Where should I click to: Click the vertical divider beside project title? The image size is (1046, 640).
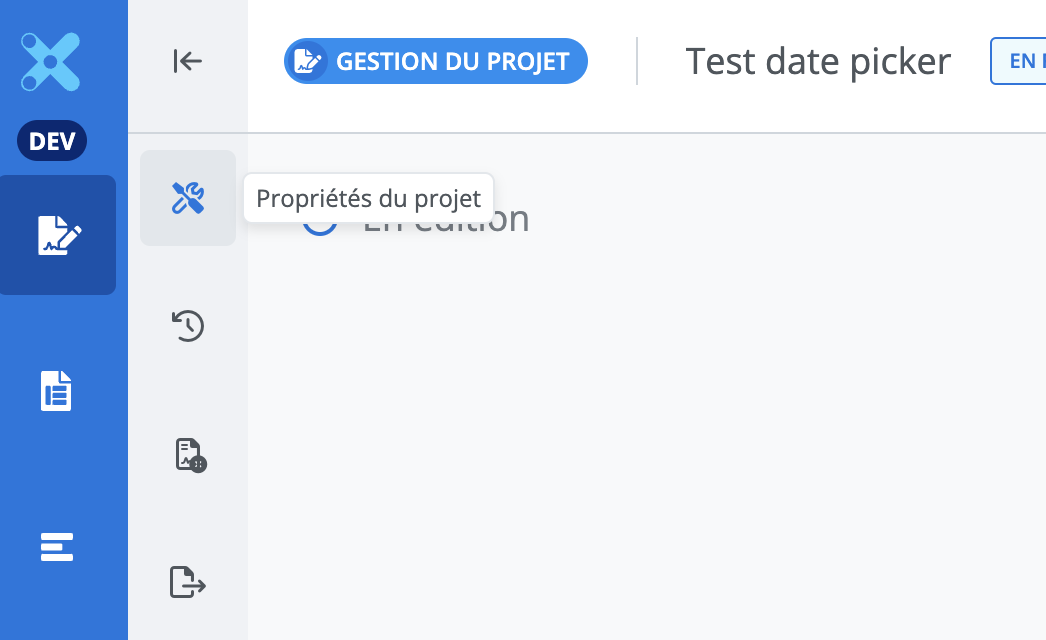[x=637, y=61]
